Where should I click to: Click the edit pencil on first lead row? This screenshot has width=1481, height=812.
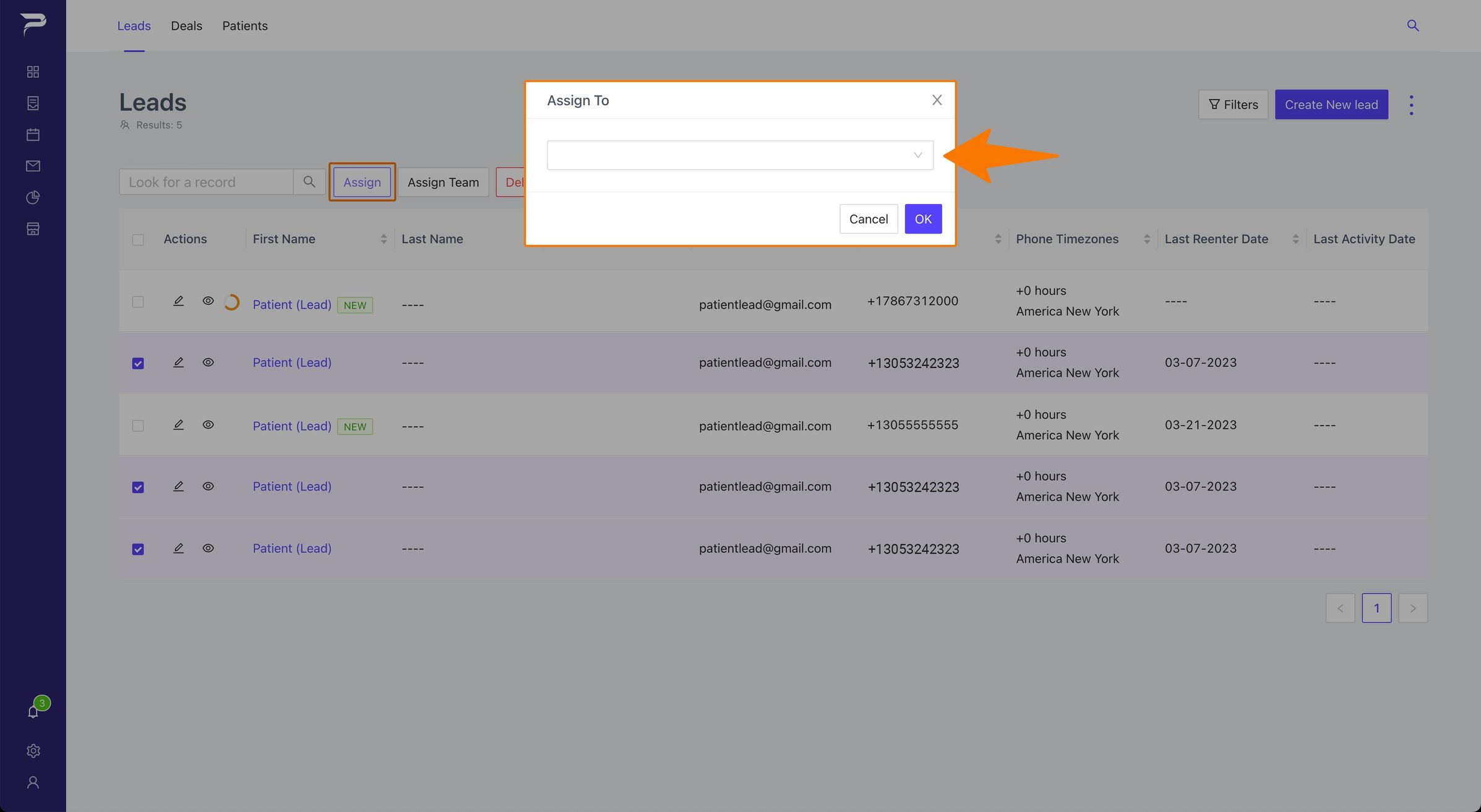[x=178, y=301]
